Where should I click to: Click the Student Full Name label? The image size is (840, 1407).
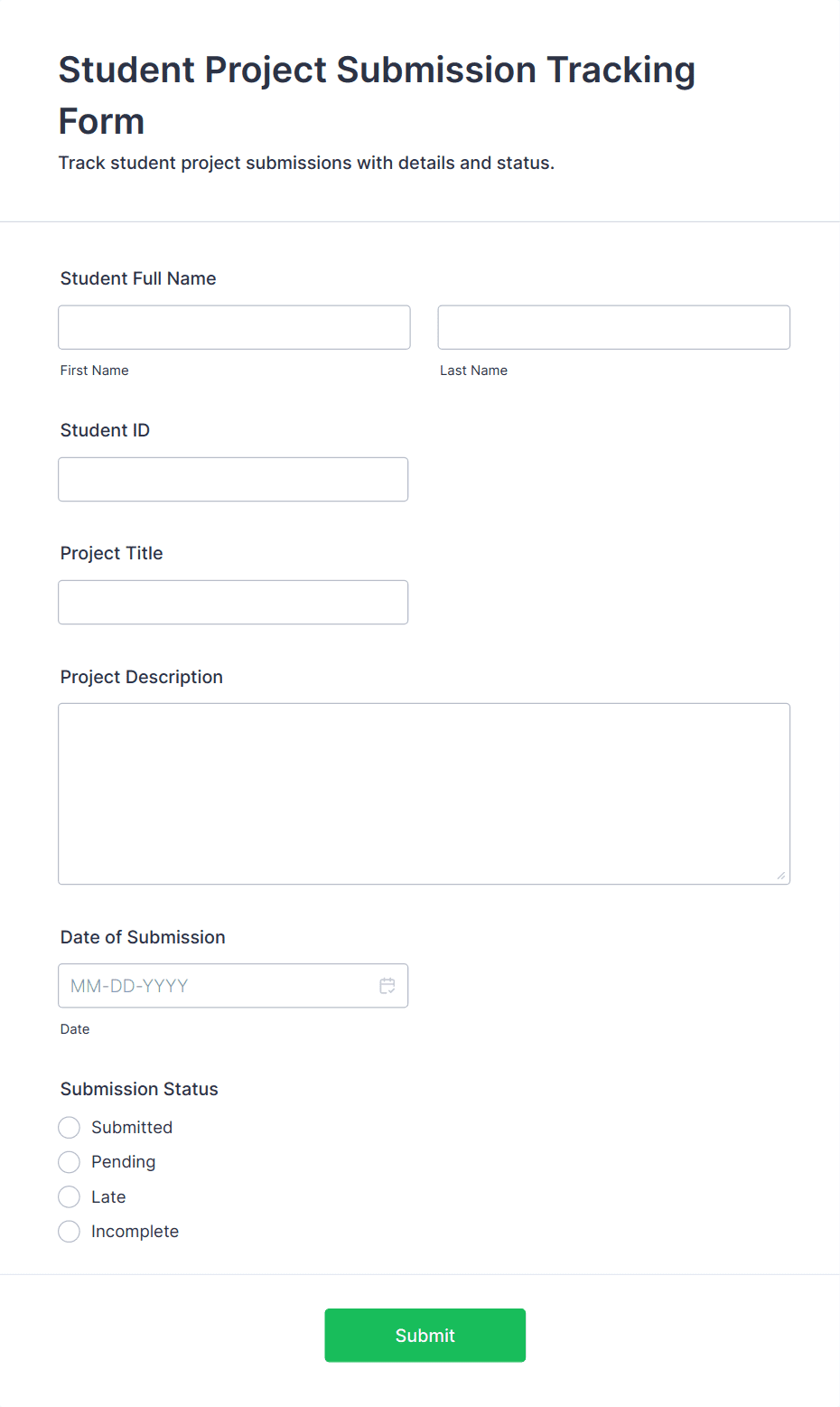click(x=137, y=278)
